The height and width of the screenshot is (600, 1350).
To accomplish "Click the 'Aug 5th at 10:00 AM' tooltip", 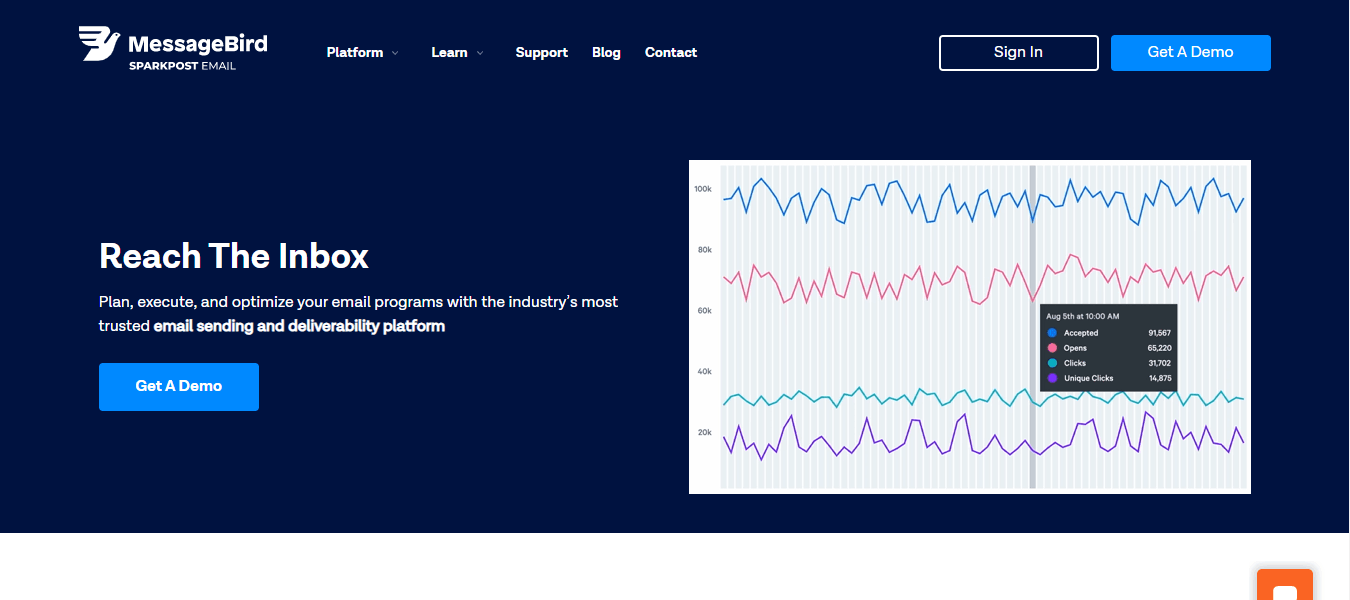I will point(1083,316).
